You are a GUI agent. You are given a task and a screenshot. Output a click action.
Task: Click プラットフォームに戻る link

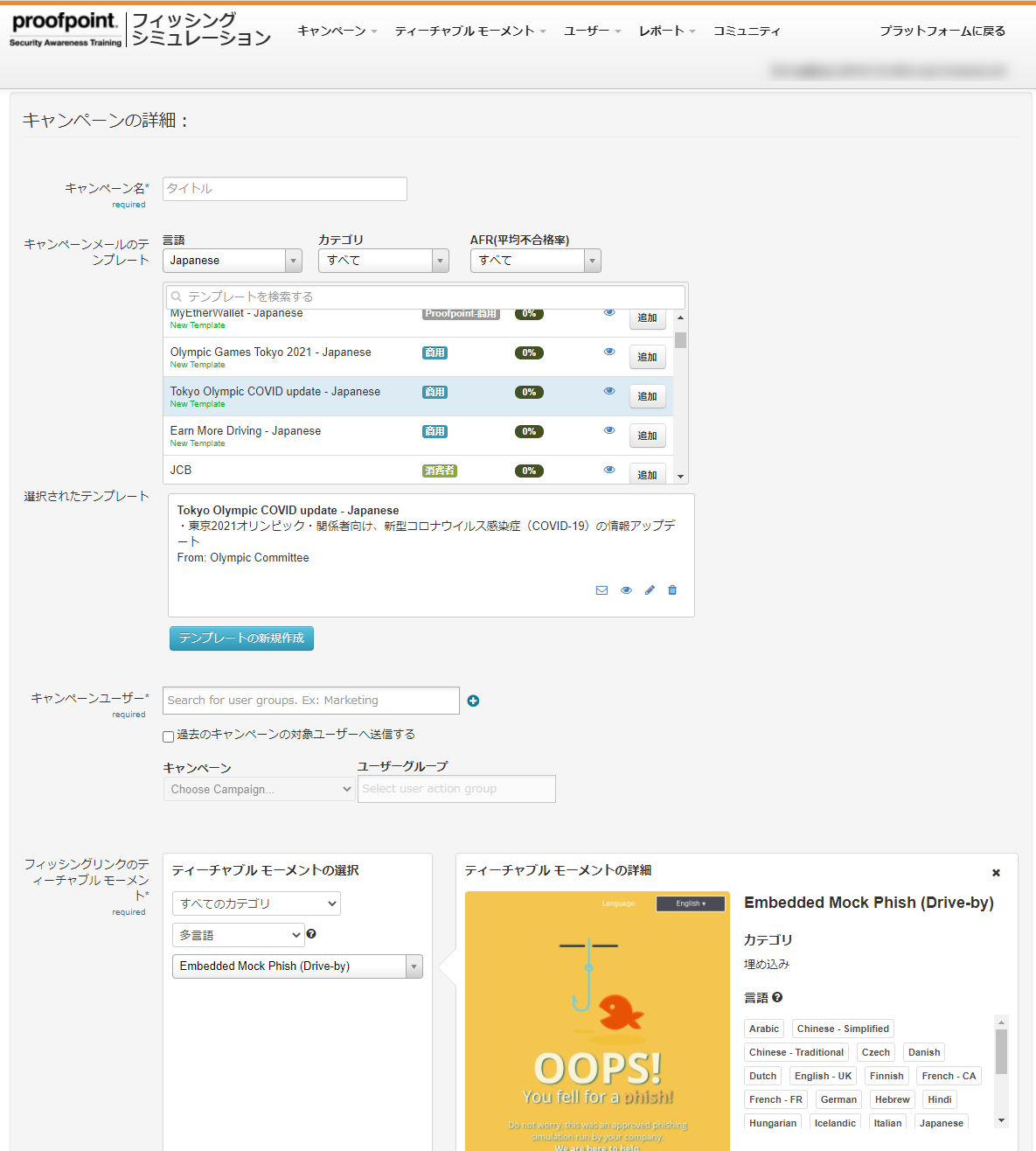point(942,31)
